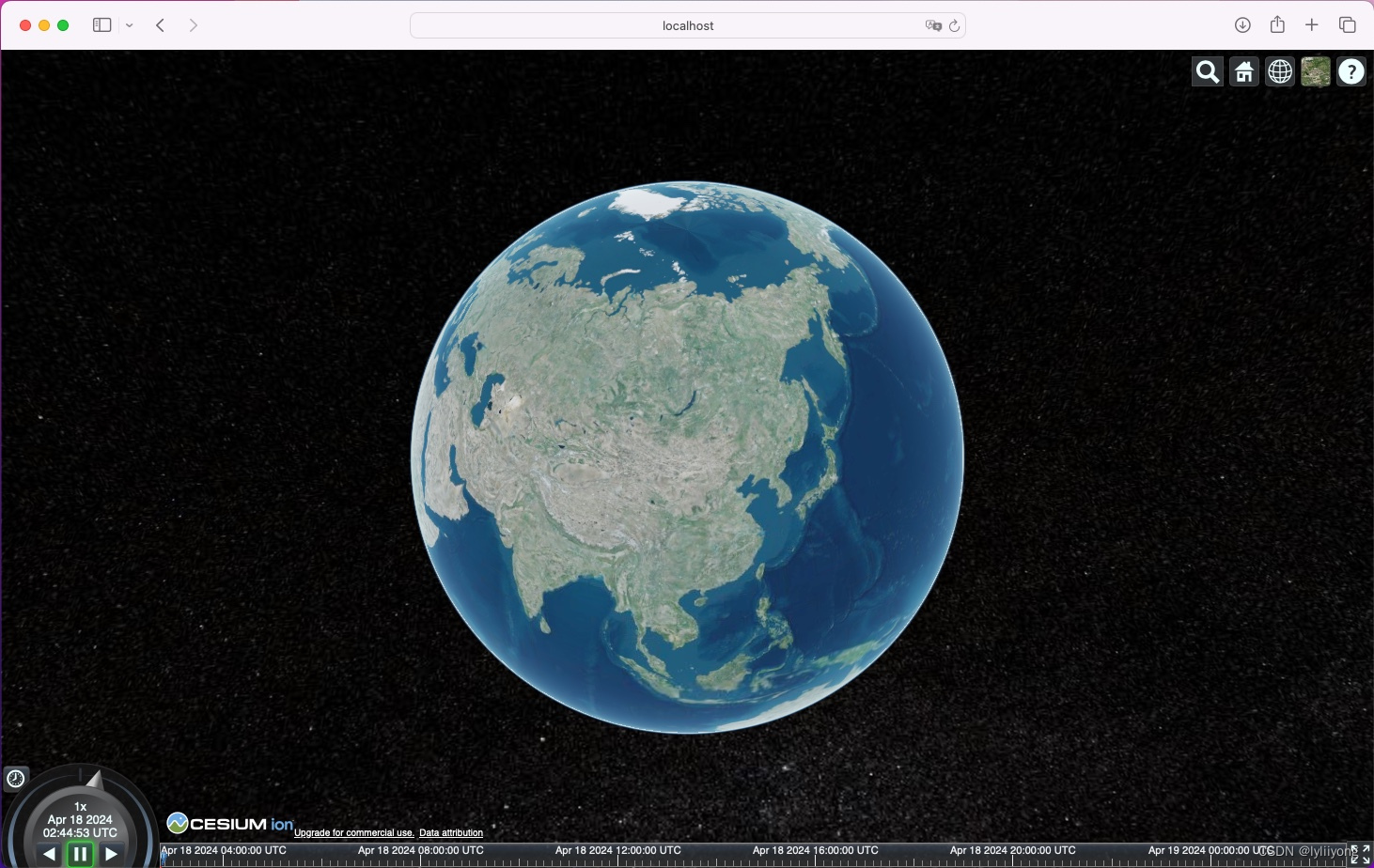Pause the animation clock
Image resolution: width=1374 pixels, height=868 pixels.
[81, 854]
